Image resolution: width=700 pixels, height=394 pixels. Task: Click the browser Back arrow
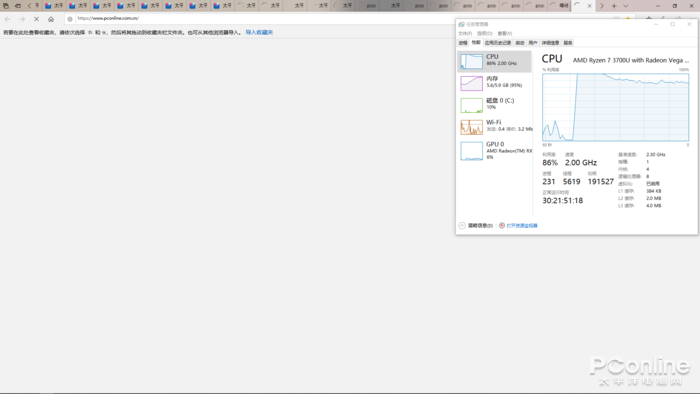click(8, 19)
